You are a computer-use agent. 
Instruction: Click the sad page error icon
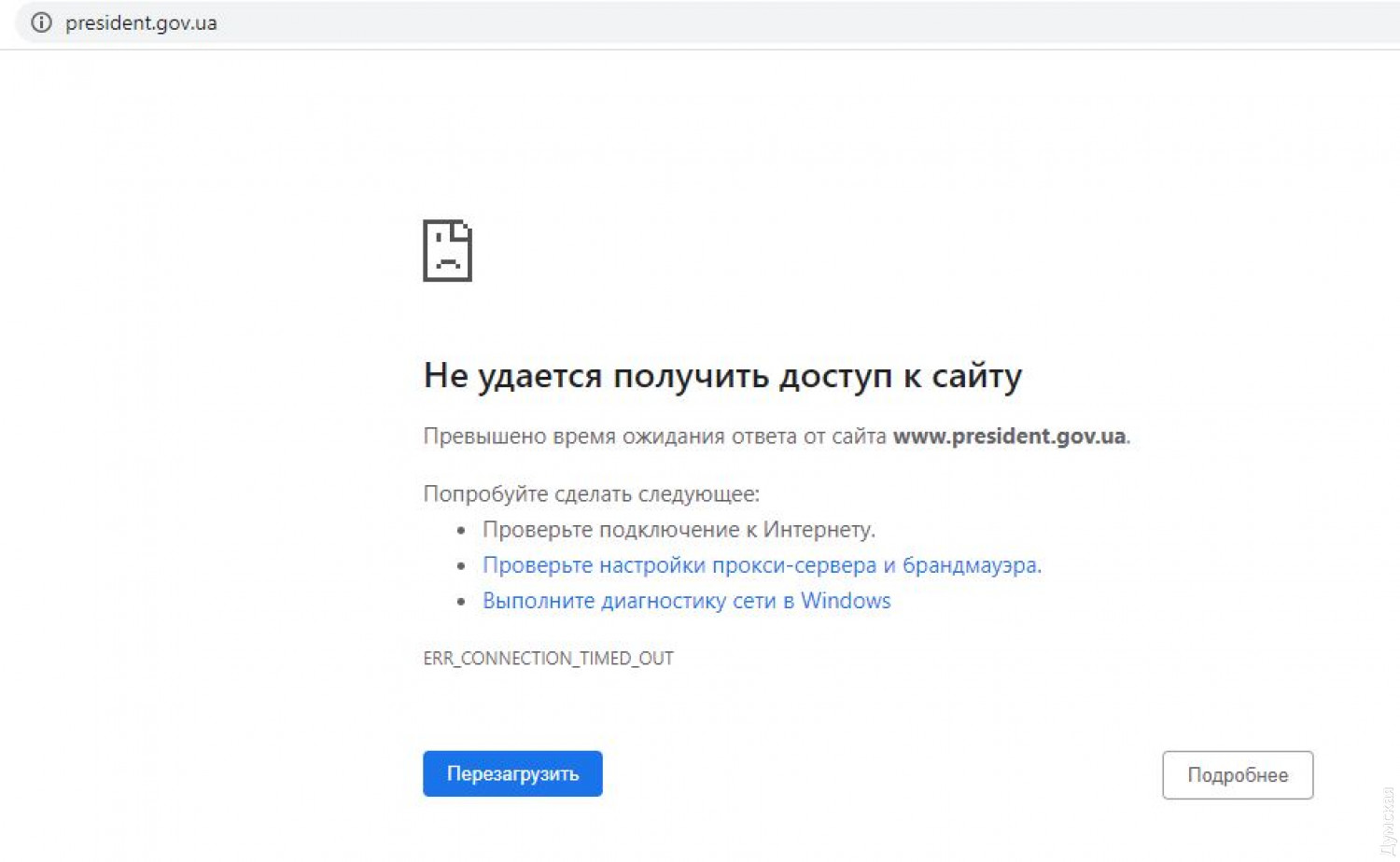[448, 251]
